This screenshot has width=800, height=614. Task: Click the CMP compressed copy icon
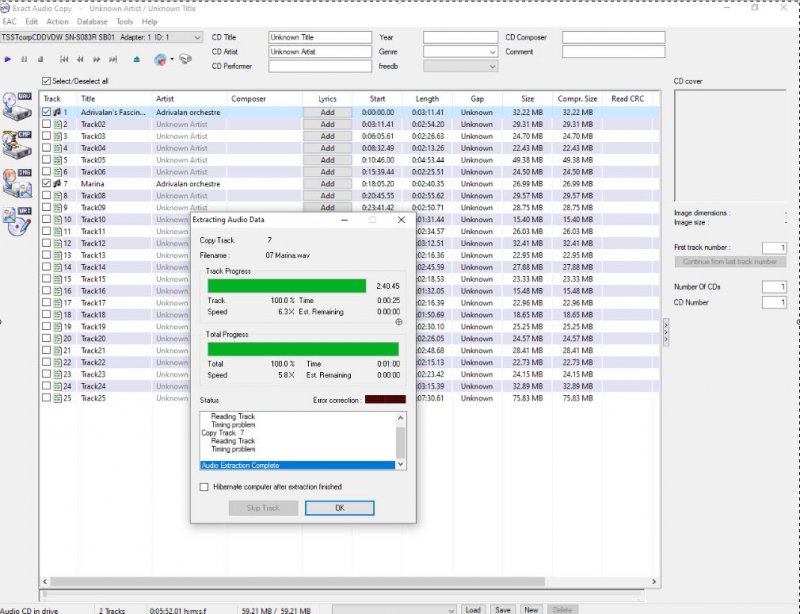[x=17, y=144]
